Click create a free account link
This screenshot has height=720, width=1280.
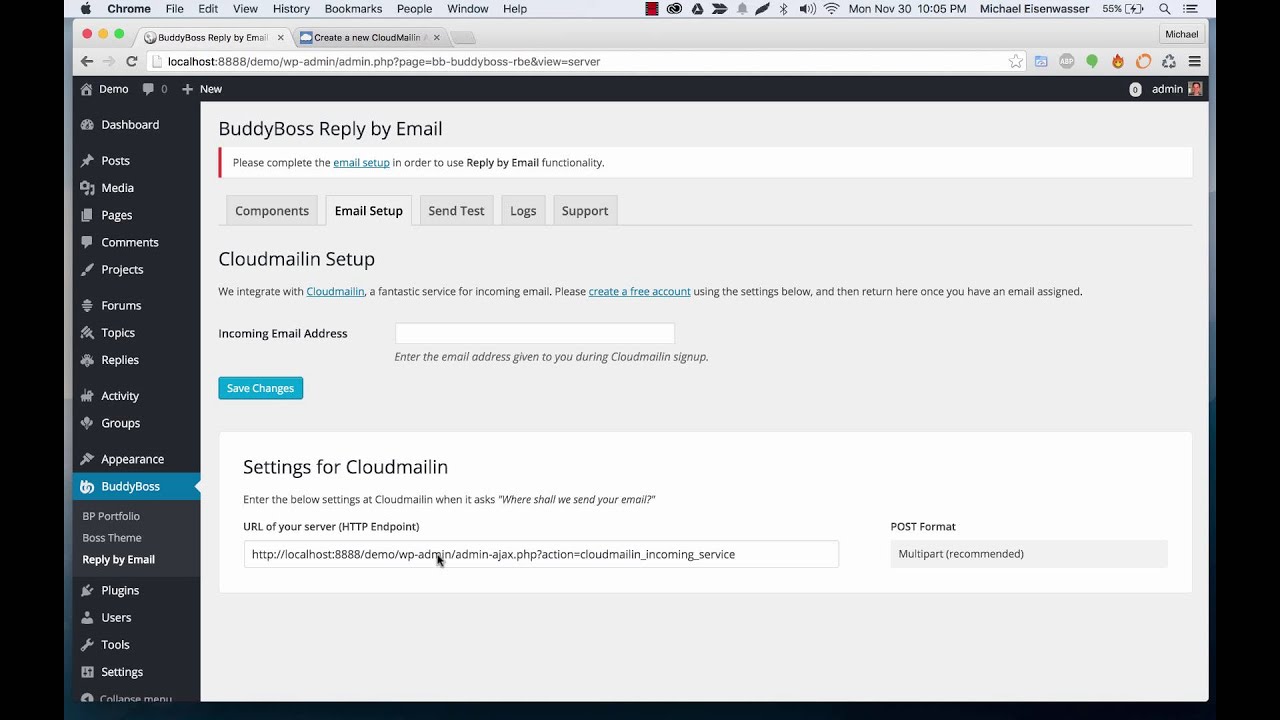[x=639, y=292]
